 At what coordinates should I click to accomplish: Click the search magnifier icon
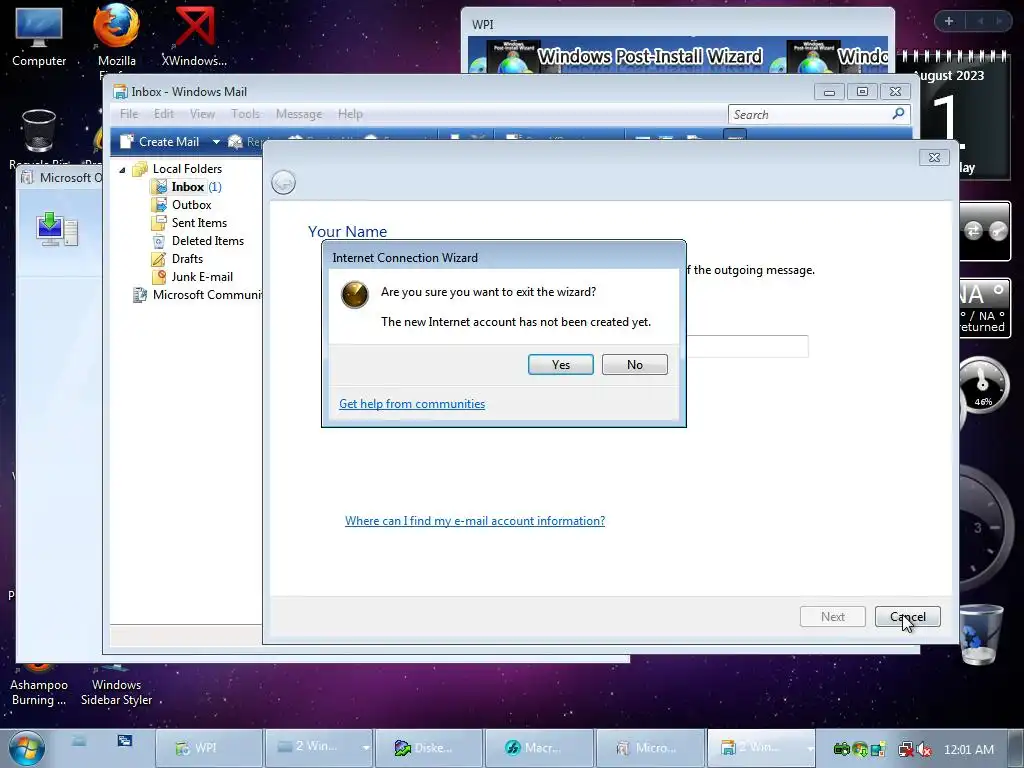click(x=899, y=114)
